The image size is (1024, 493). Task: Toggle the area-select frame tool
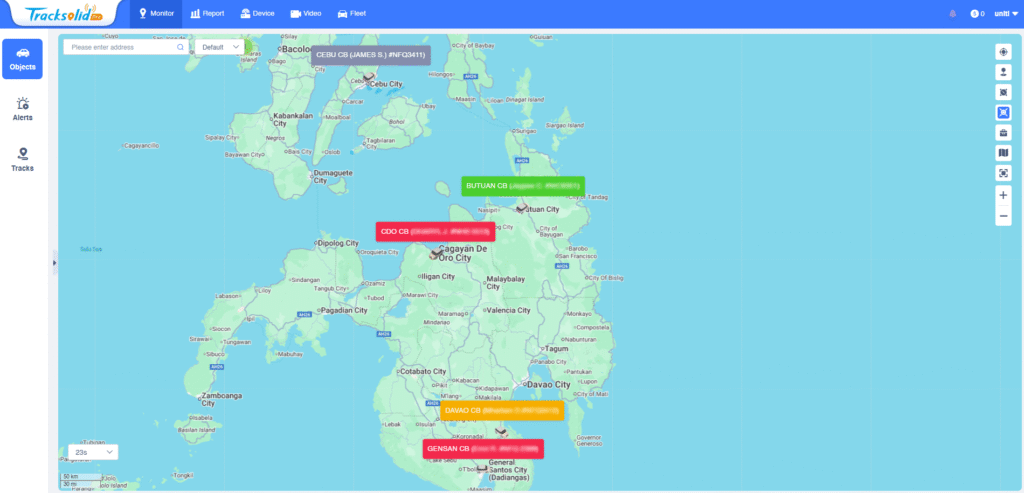[1003, 92]
